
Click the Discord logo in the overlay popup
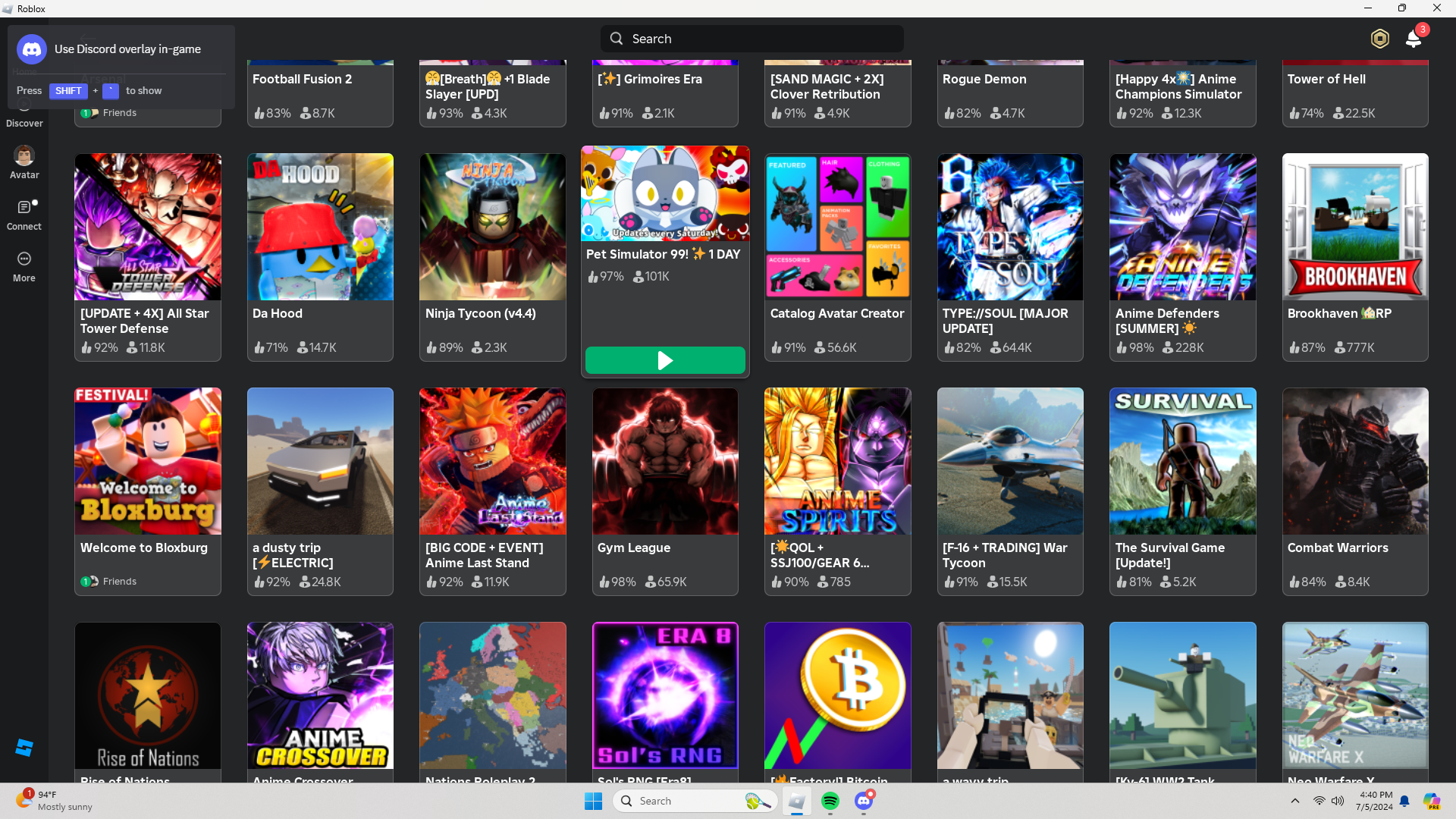[32, 49]
